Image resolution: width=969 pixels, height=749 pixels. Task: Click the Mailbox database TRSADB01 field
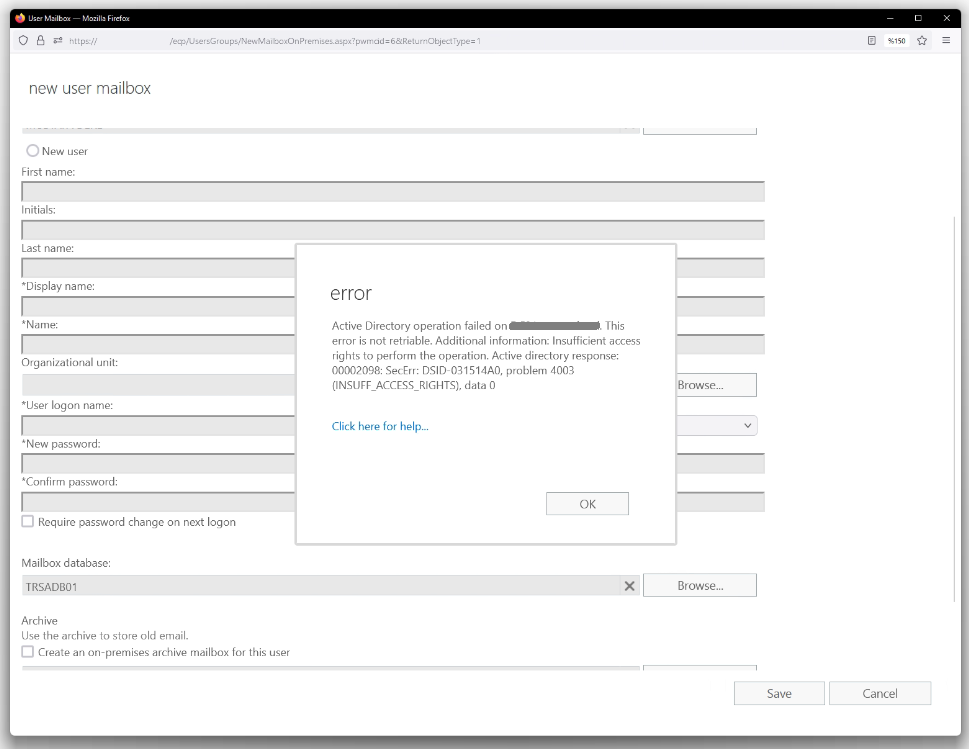click(x=321, y=586)
